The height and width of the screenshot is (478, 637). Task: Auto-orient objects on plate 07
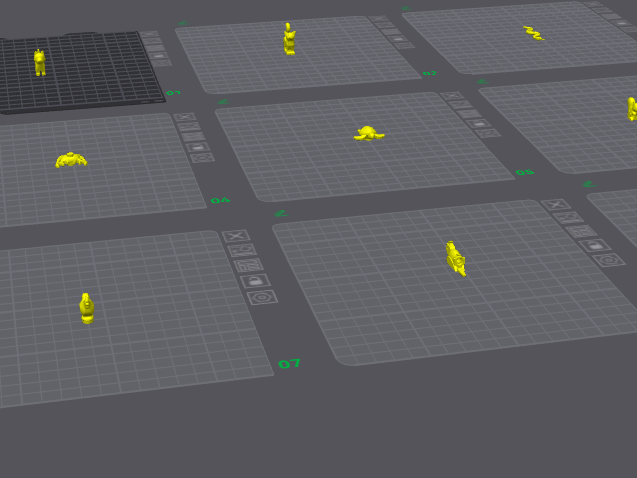tap(242, 251)
